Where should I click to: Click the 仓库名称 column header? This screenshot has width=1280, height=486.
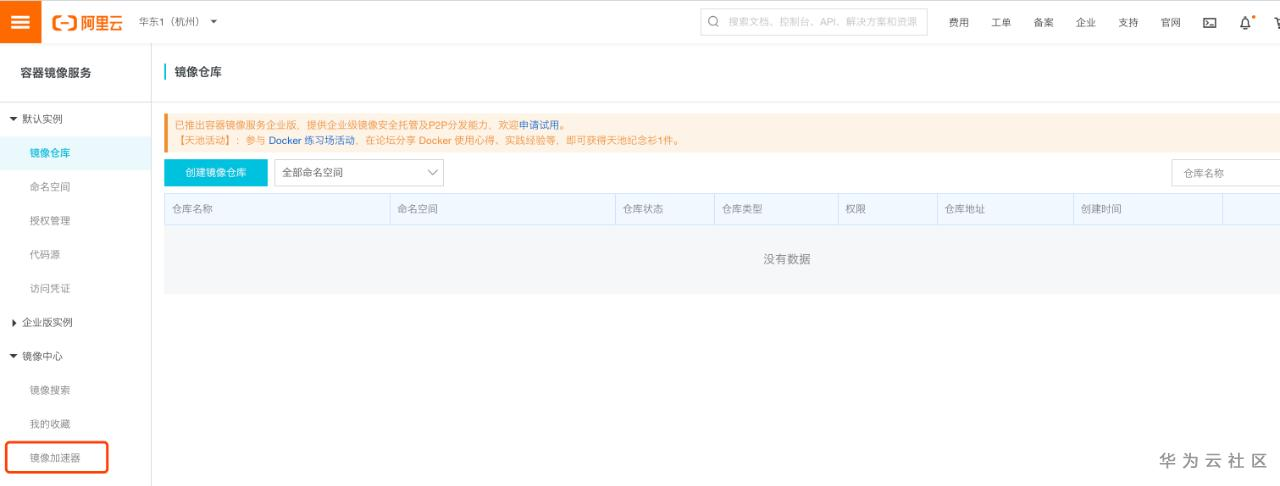[x=192, y=209]
